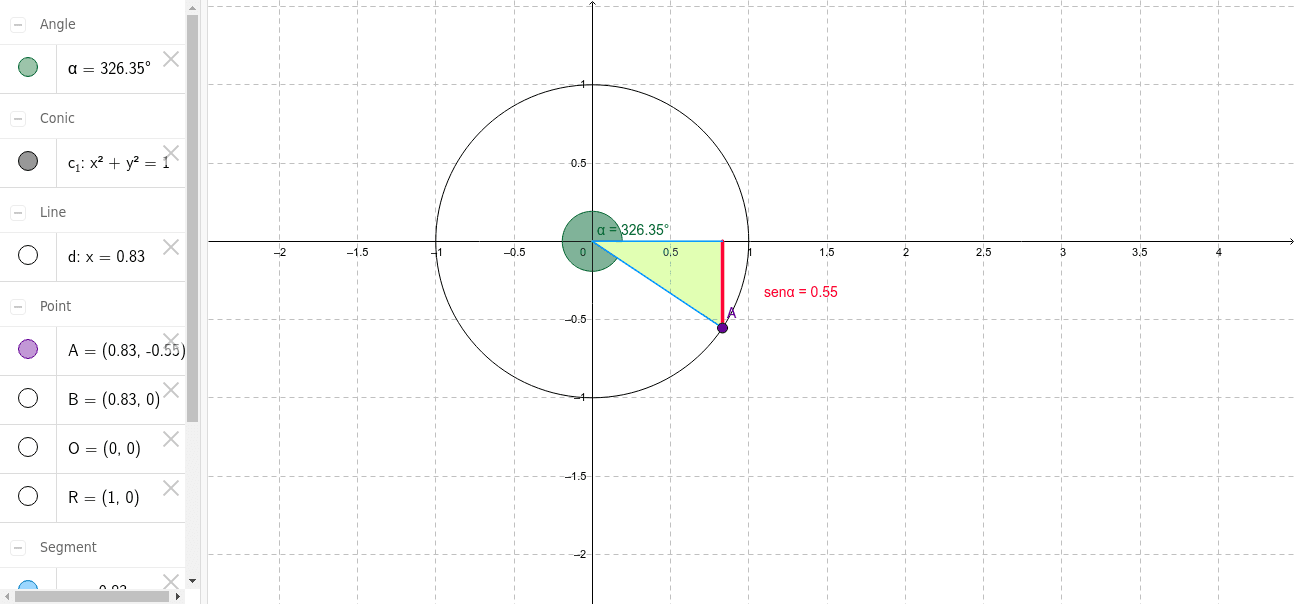This screenshot has width=1296, height=606.
Task: Click the x-axis tick label 2.5
Action: (983, 253)
